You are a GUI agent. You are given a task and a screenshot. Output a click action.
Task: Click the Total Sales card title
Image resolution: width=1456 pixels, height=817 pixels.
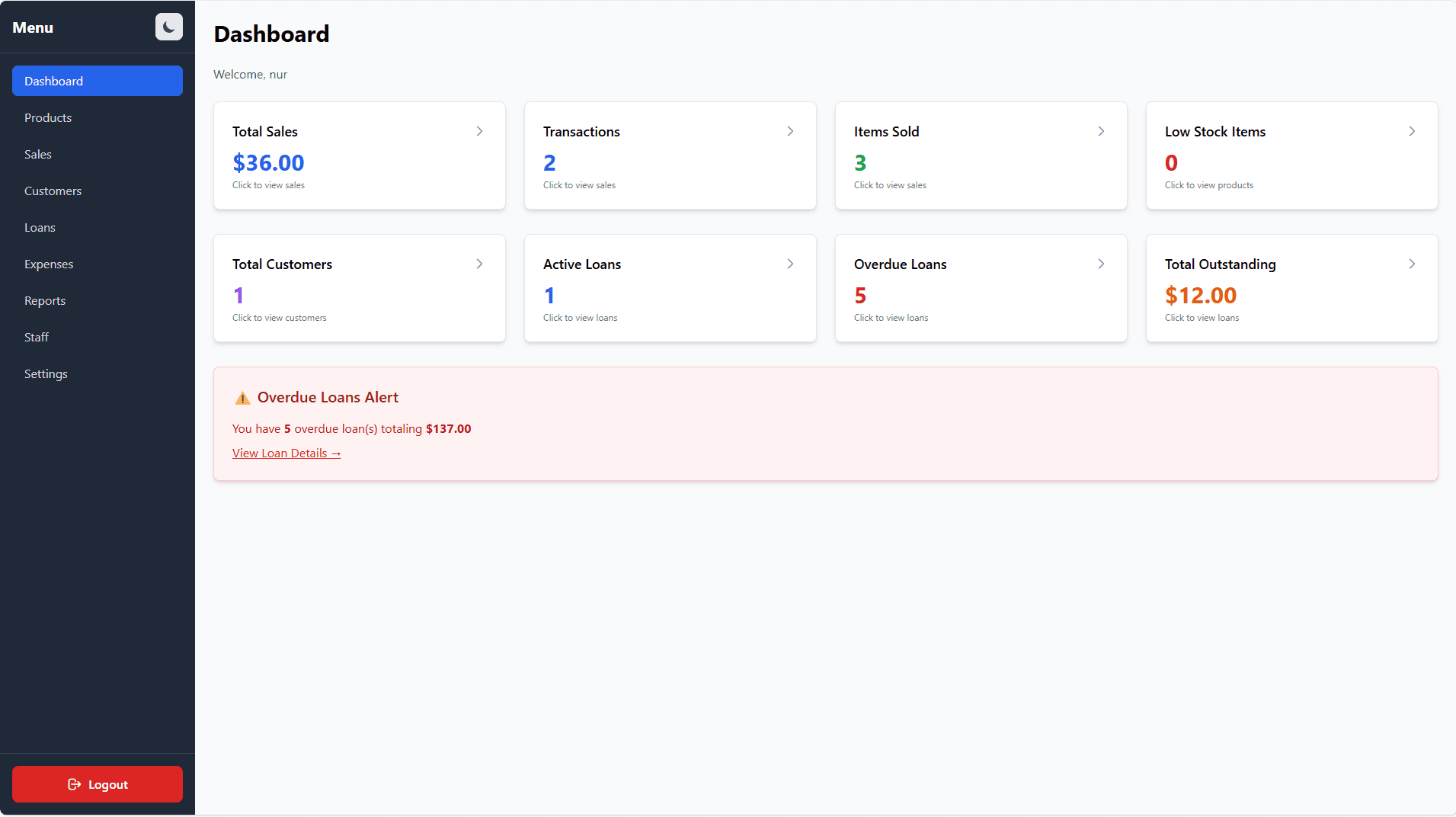pyautogui.click(x=265, y=131)
